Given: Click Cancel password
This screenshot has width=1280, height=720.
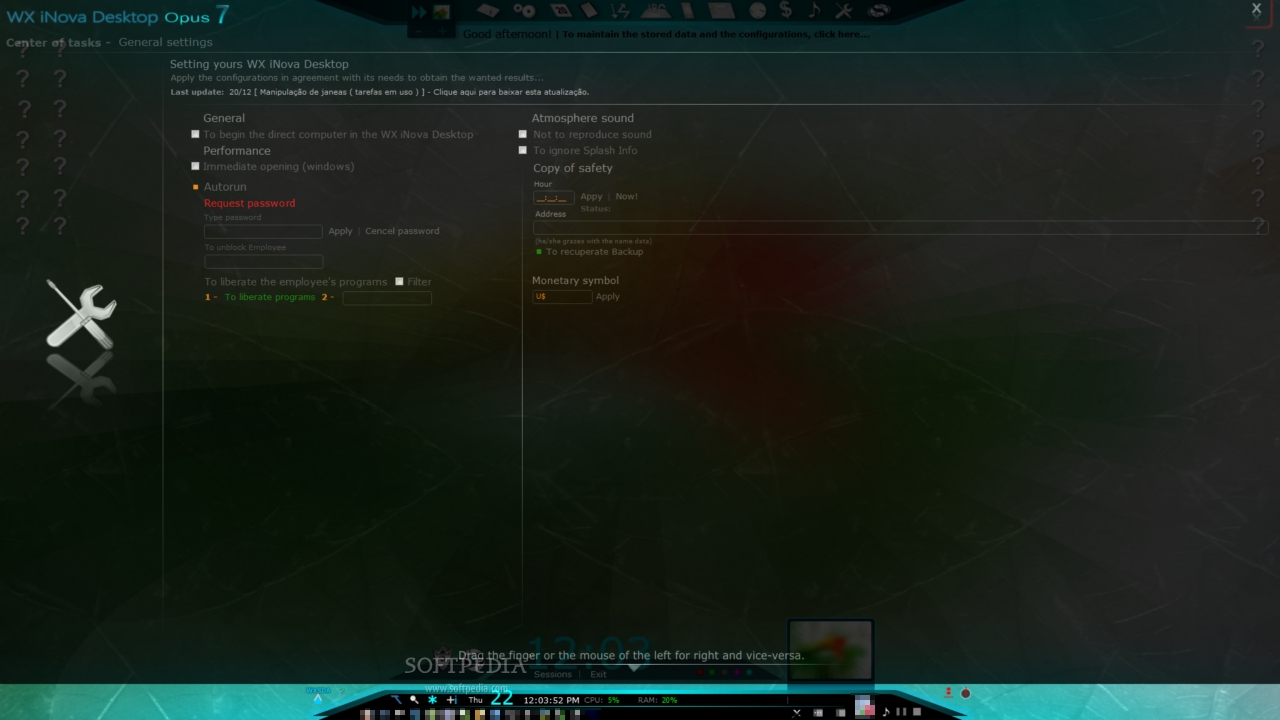Looking at the screenshot, I should pyautogui.click(x=402, y=231).
